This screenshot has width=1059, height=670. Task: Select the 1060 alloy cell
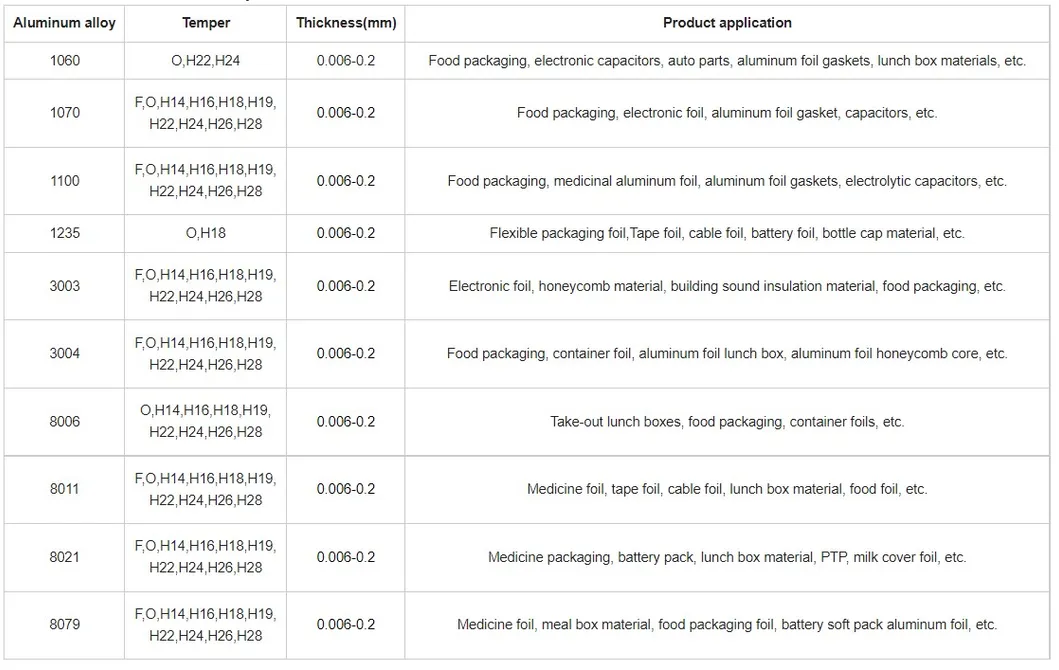[64, 61]
